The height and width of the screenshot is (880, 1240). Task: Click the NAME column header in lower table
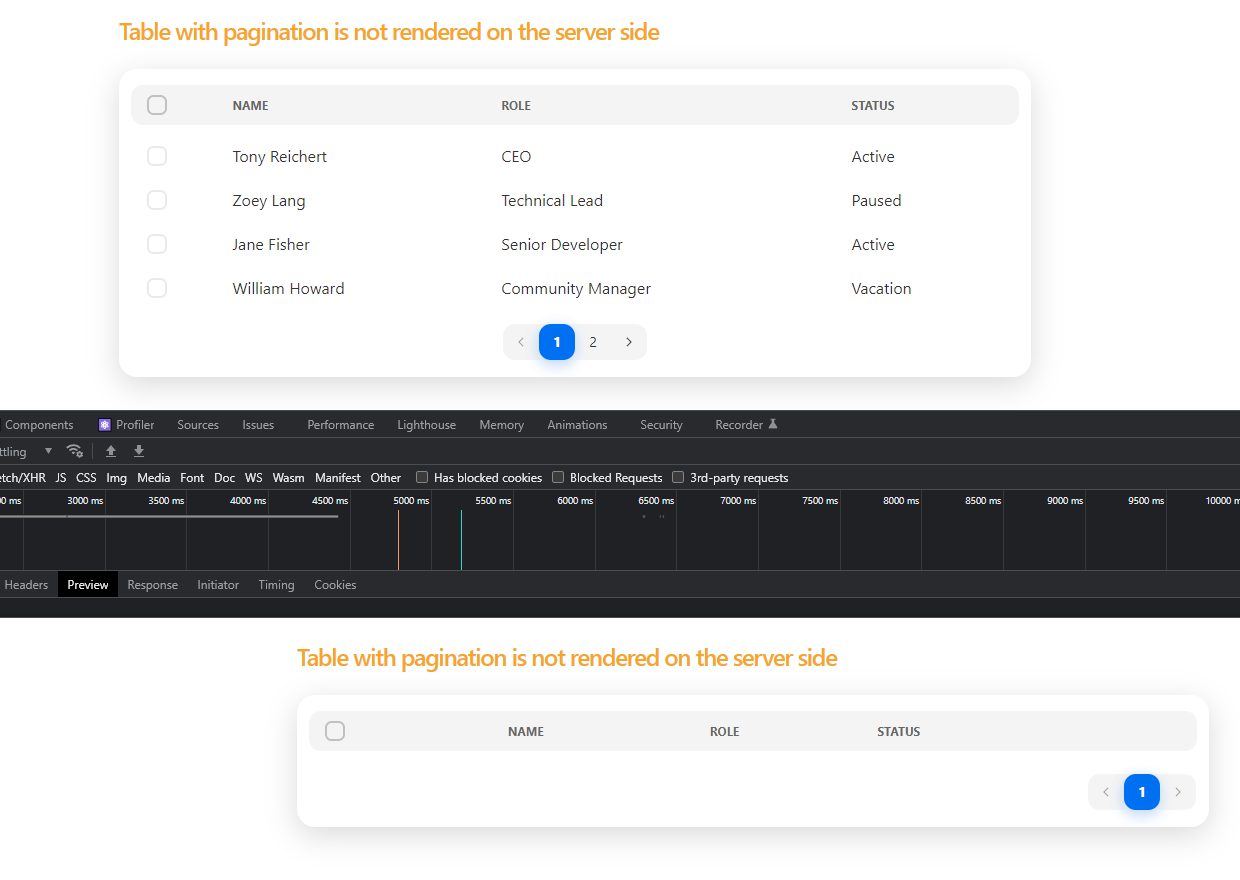tap(526, 731)
